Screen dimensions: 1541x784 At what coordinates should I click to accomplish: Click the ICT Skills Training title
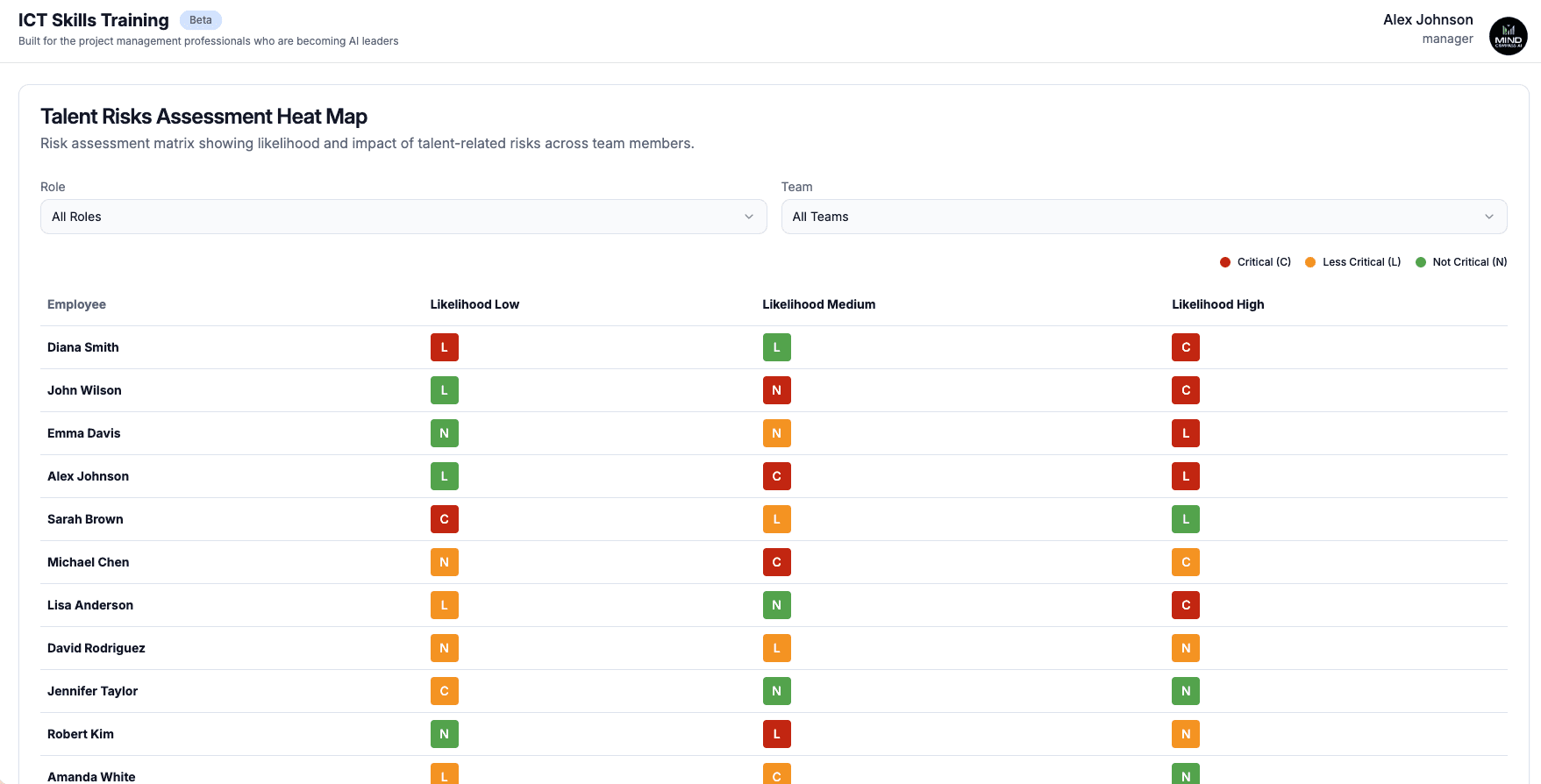click(94, 20)
